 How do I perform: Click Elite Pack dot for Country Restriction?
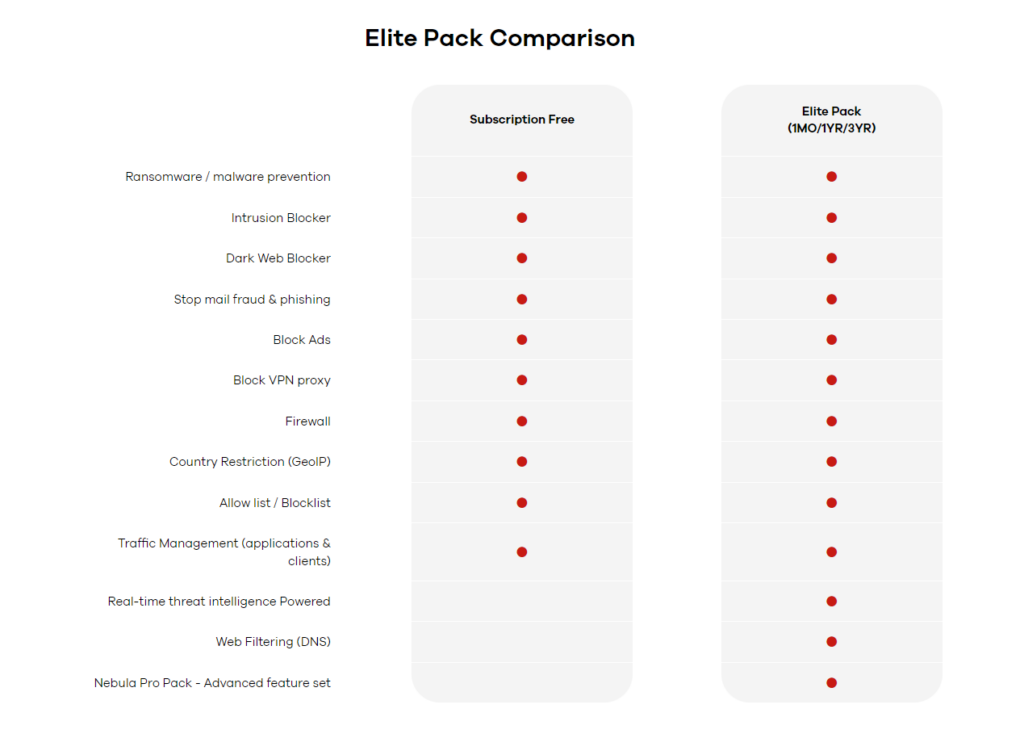pos(831,462)
